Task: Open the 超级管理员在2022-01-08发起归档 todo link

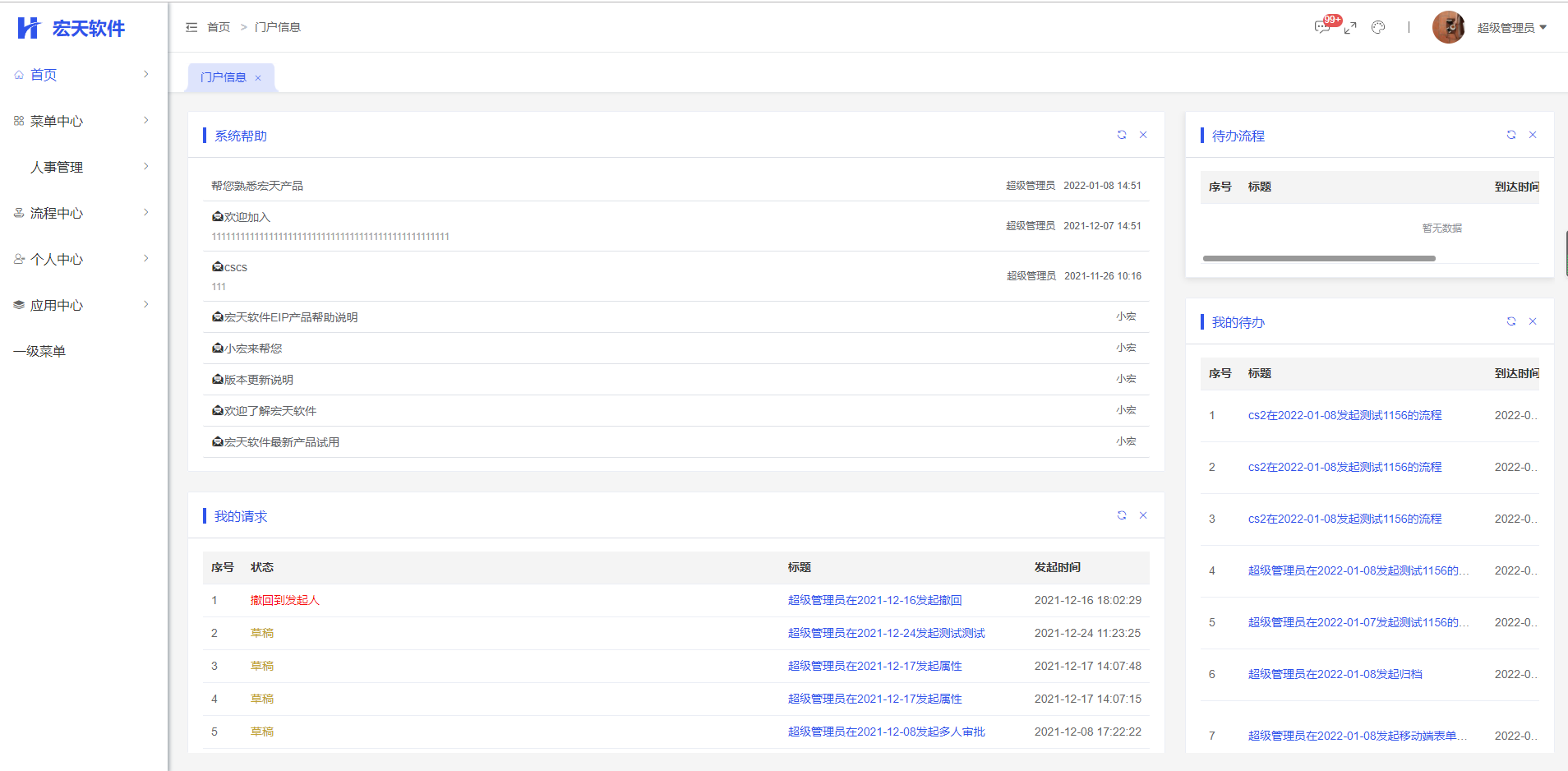Action: (x=1335, y=674)
